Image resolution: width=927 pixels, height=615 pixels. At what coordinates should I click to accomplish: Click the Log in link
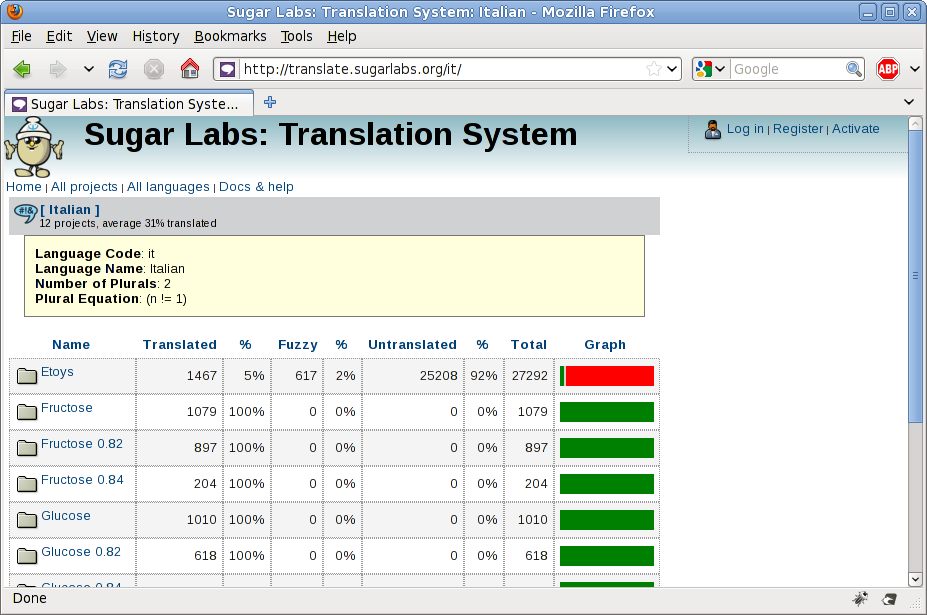(745, 129)
